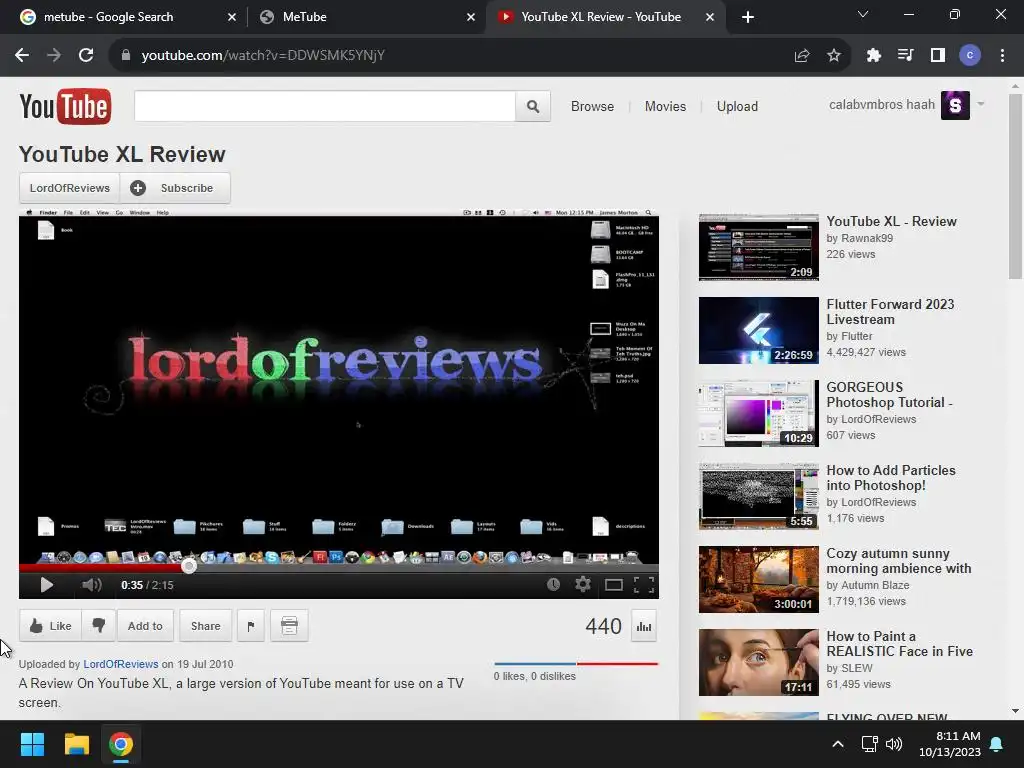This screenshot has width=1024, height=768.
Task: Close the metube Google Search tab
Action: click(x=232, y=17)
